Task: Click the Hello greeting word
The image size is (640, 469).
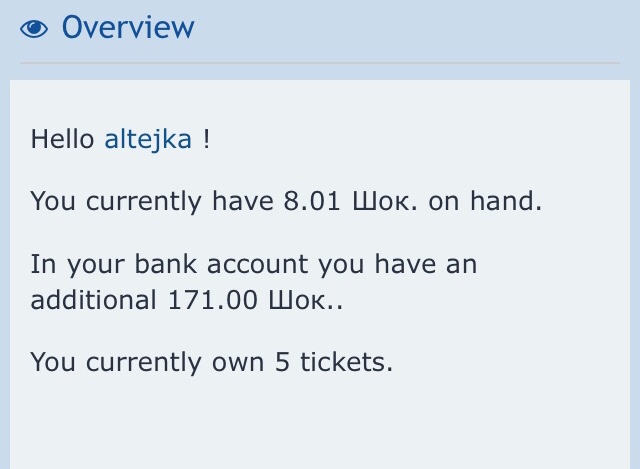Action: 63,139
